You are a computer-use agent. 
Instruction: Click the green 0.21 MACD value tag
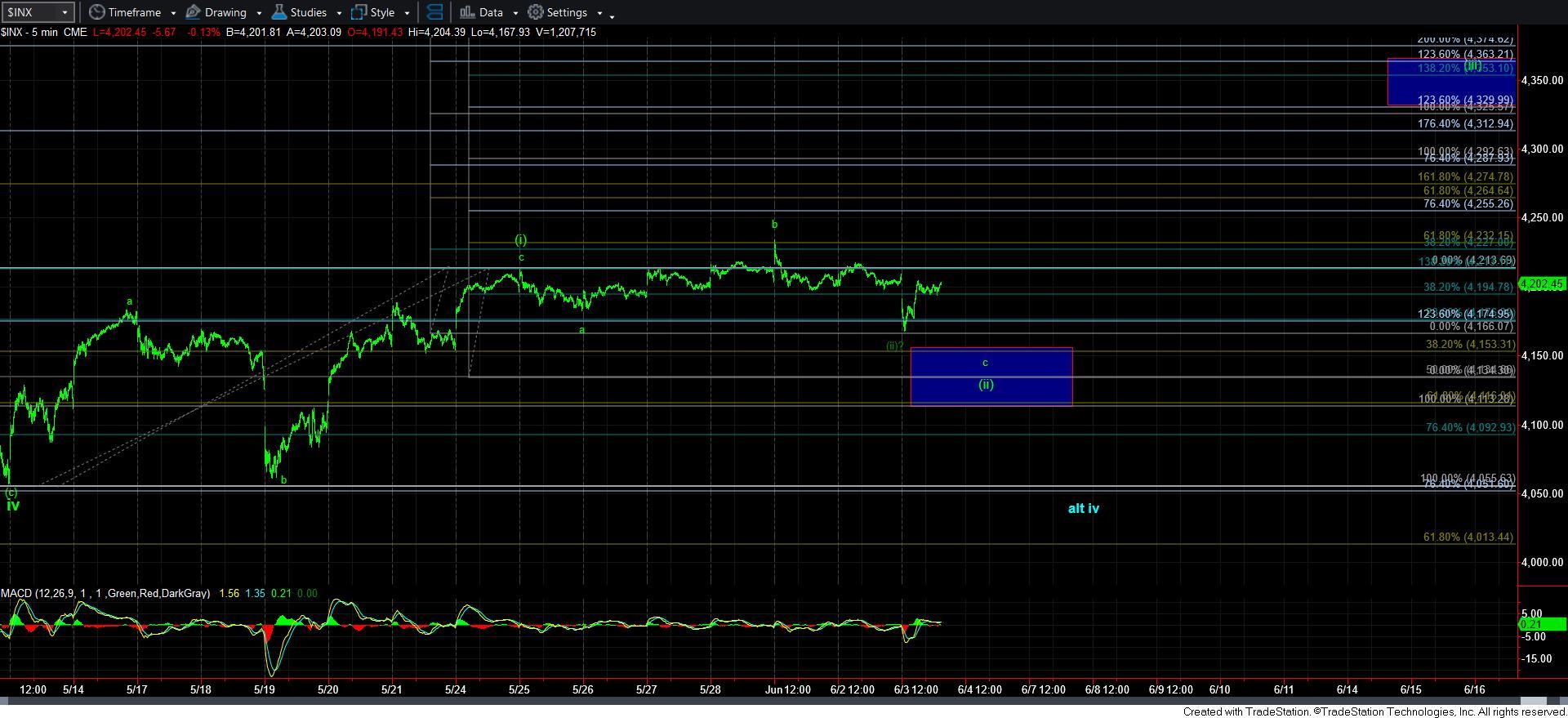[x=1542, y=625]
